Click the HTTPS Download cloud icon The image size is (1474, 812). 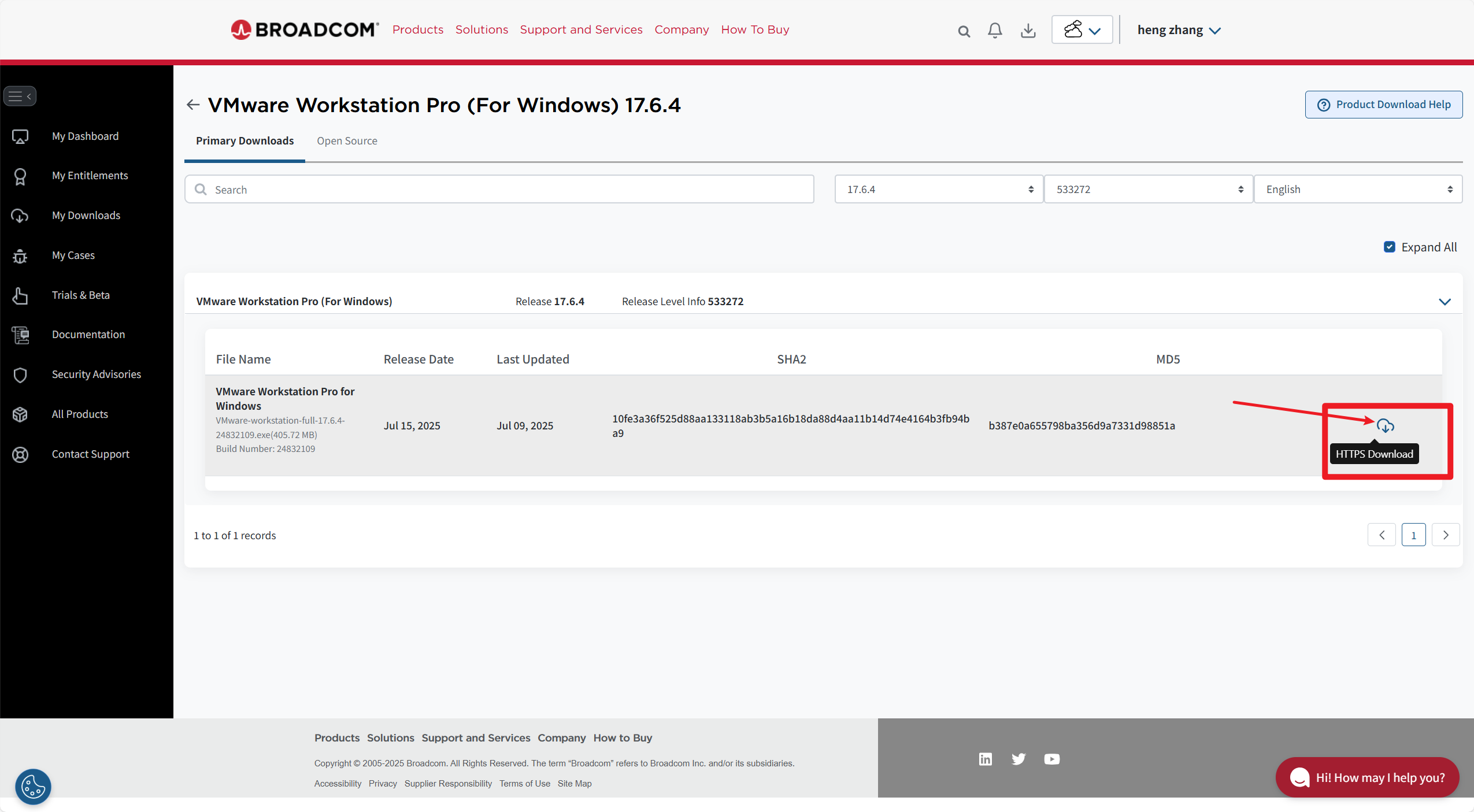[1385, 426]
